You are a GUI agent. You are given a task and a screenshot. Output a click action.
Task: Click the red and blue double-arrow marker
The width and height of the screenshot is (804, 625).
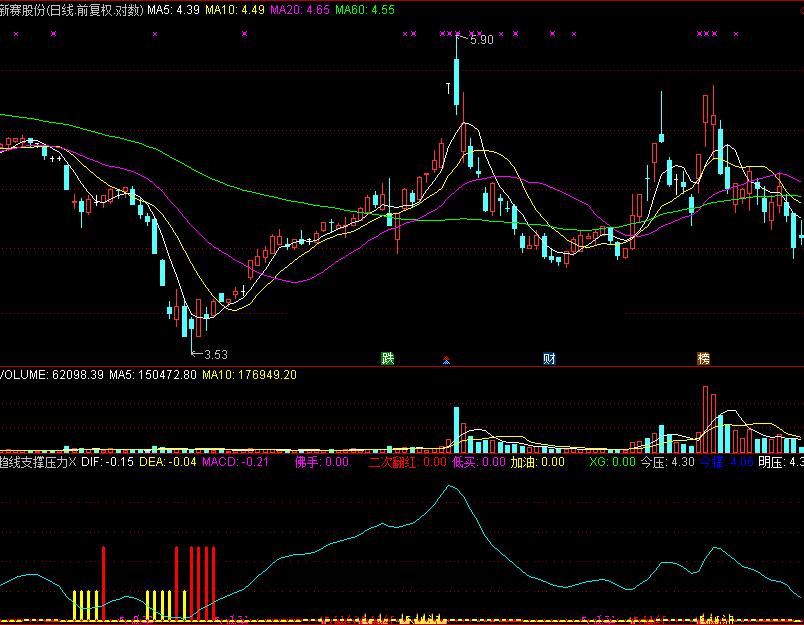pyautogui.click(x=446, y=360)
